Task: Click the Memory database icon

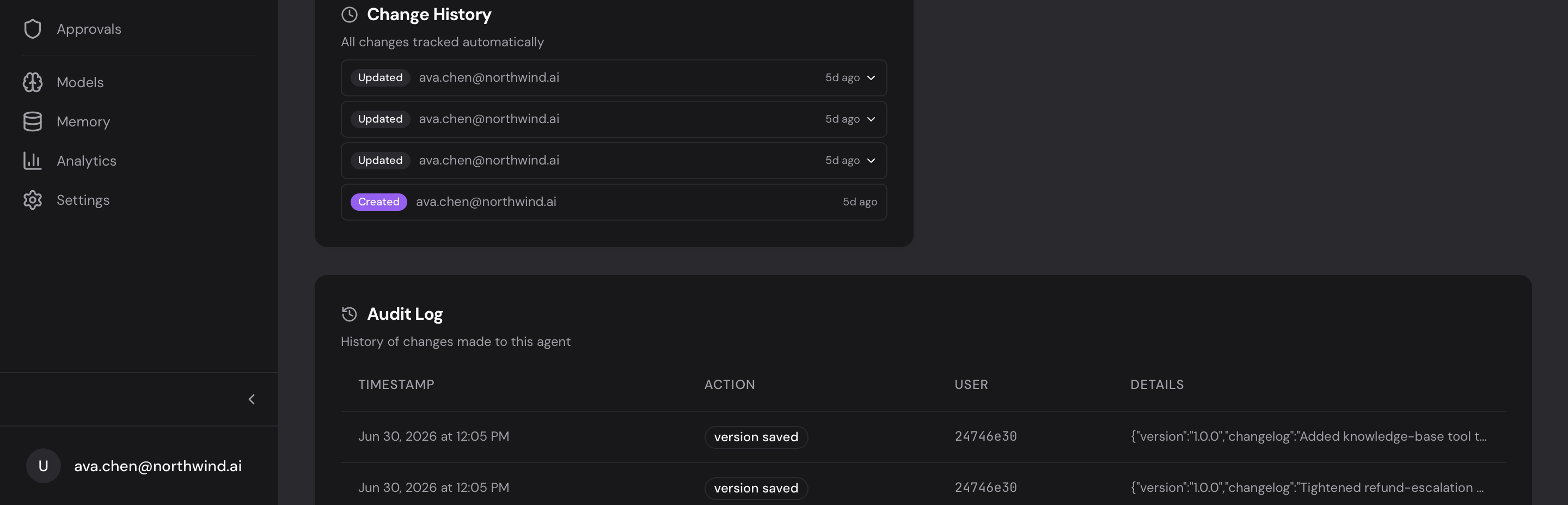Action: point(32,121)
